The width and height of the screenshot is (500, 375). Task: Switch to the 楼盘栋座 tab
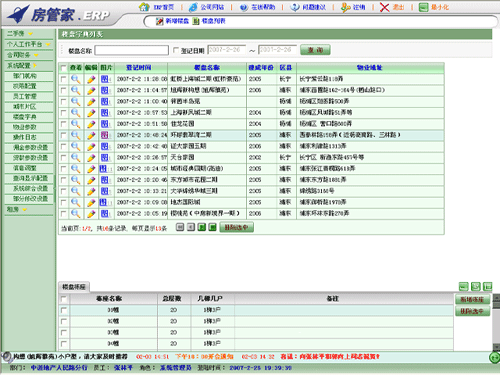point(74,287)
